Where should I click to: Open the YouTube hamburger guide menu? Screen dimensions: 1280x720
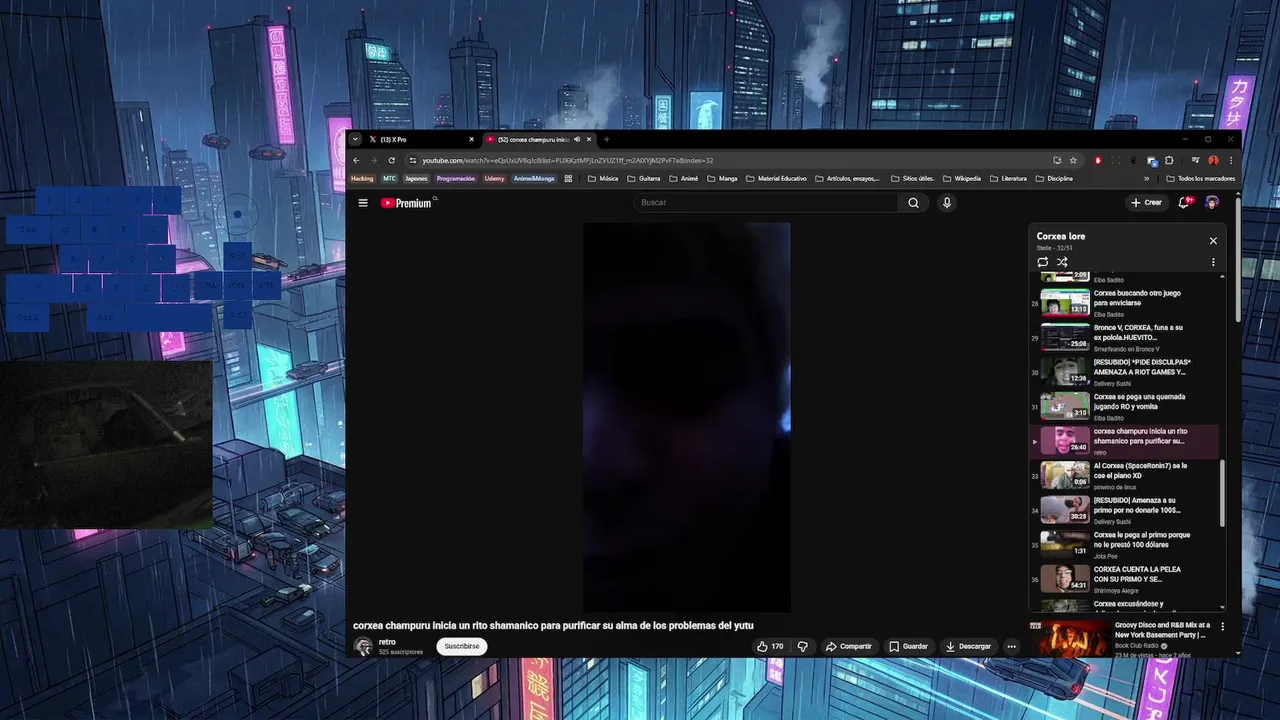click(x=363, y=203)
